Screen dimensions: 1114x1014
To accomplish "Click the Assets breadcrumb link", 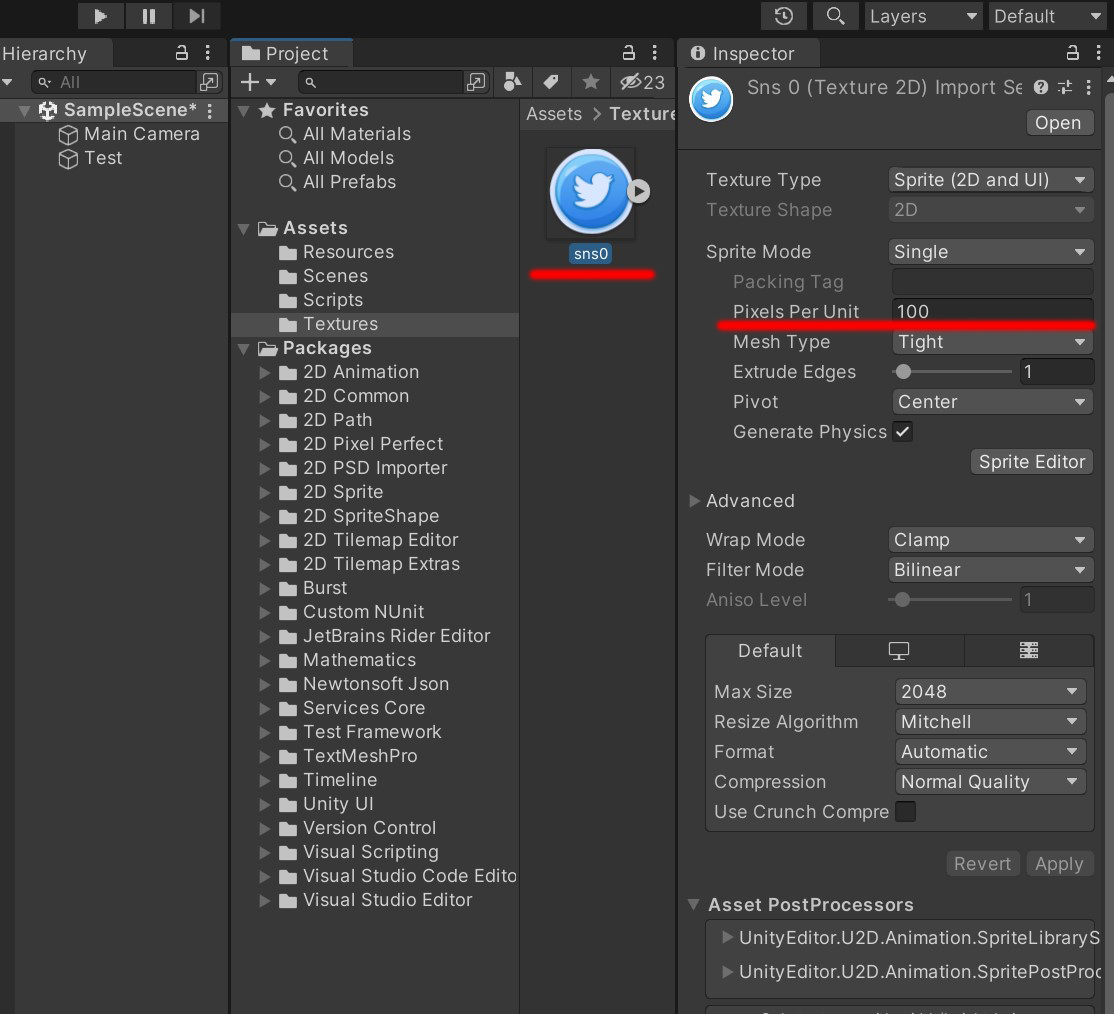I will 554,114.
